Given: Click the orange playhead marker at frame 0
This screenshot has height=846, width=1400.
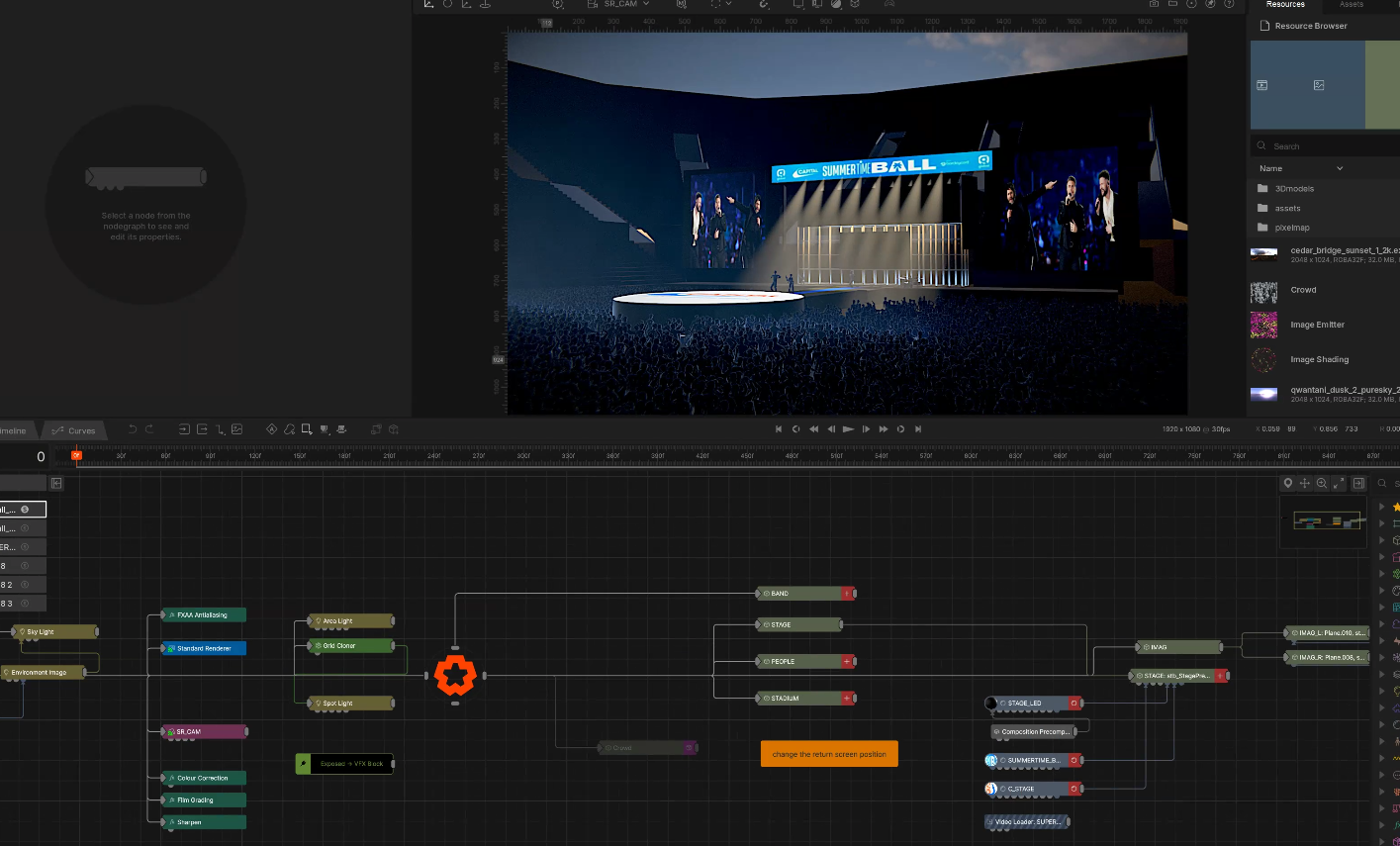Looking at the screenshot, I should point(76,455).
